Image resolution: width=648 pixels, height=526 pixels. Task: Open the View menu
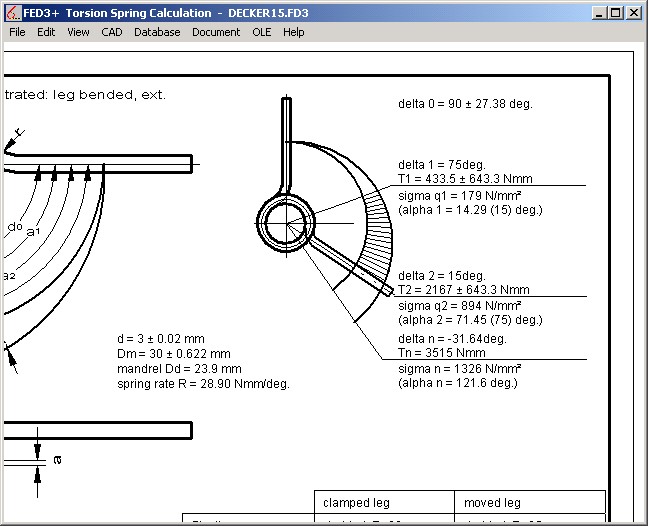click(x=78, y=32)
